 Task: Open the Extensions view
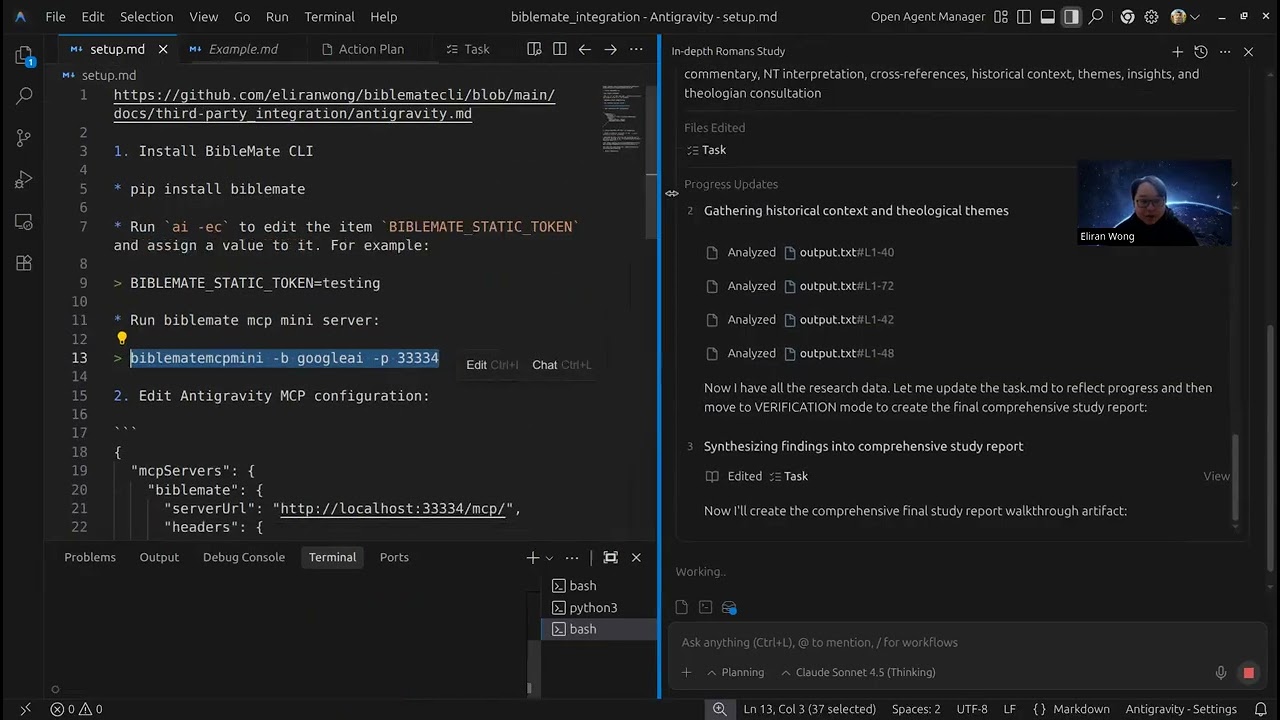click(x=24, y=264)
